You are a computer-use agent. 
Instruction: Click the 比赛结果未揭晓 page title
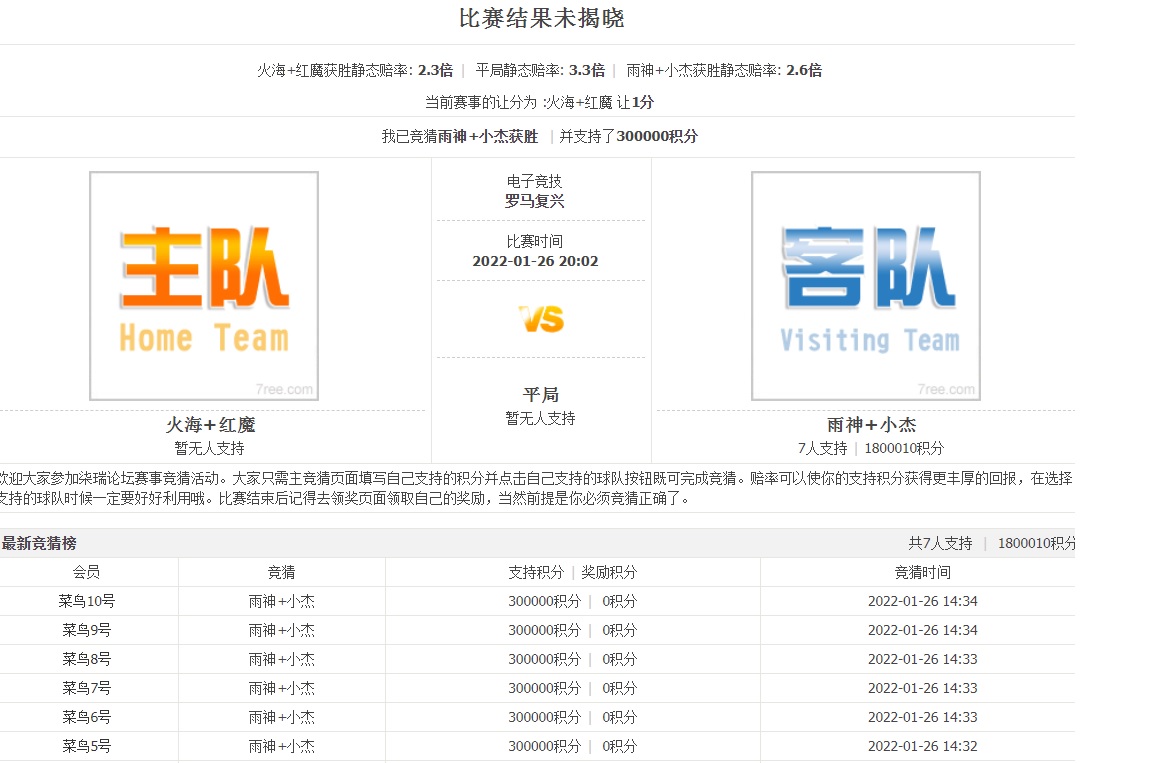[x=541, y=19]
